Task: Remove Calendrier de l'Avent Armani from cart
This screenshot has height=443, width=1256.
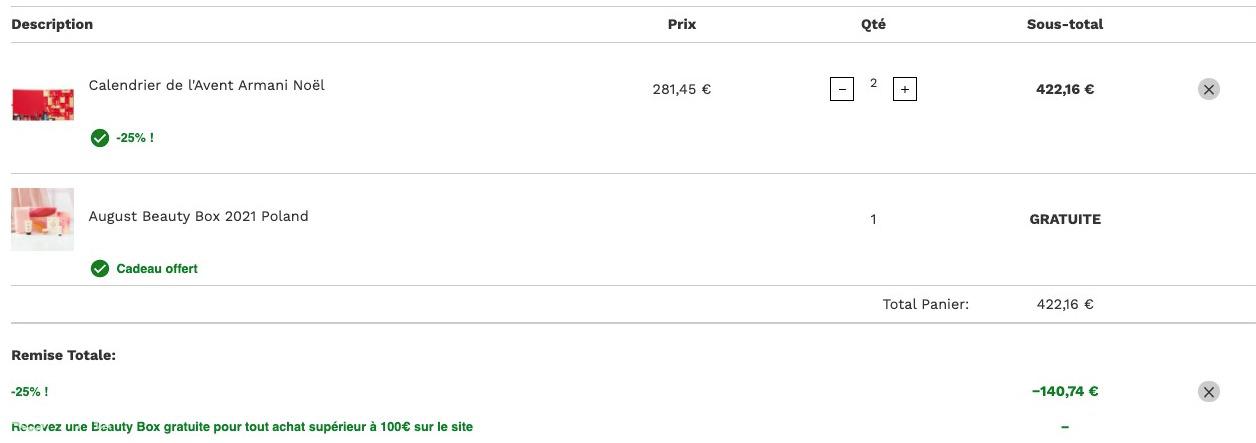Action: tap(1209, 89)
